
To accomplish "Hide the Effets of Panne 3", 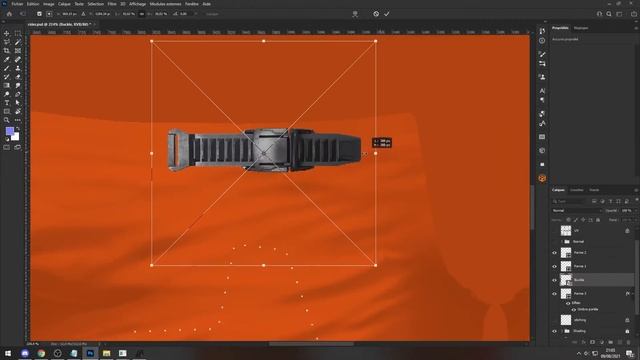I will (568, 303).
